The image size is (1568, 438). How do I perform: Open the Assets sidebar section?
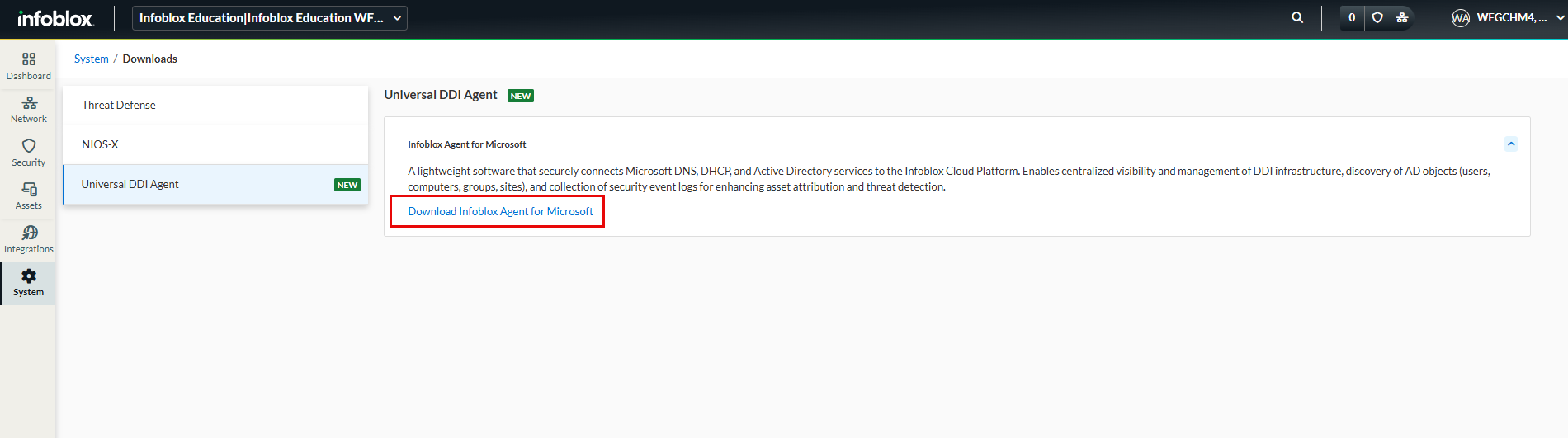[x=28, y=196]
